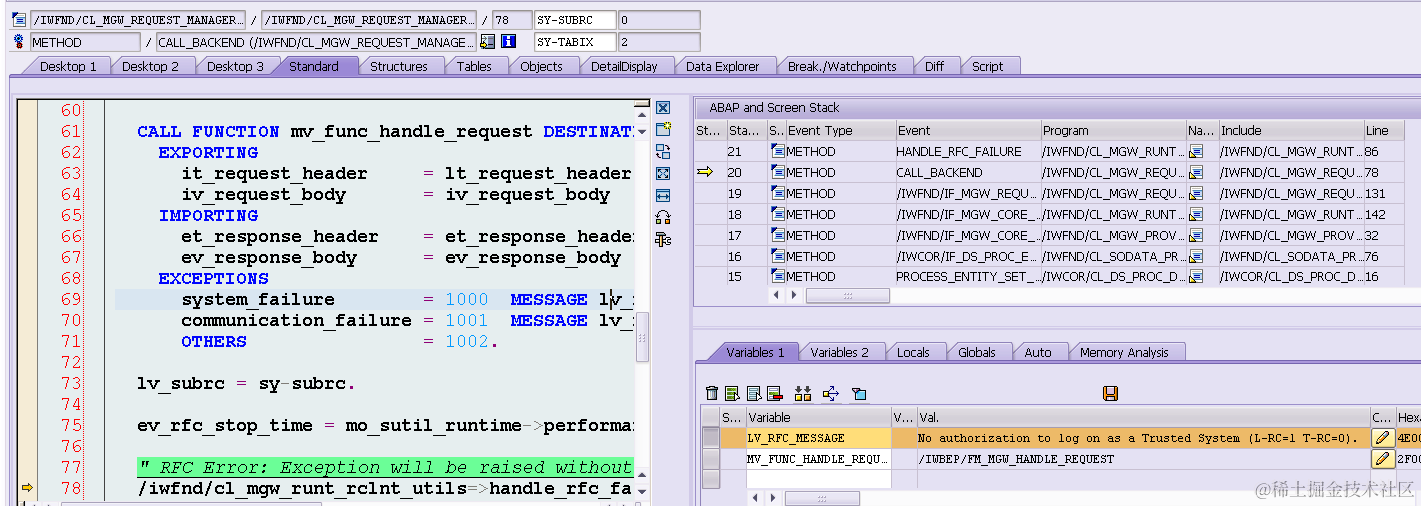Viewport: 1421px width, 506px height.
Task: Switch to Auto tab
Action: (x=1038, y=352)
